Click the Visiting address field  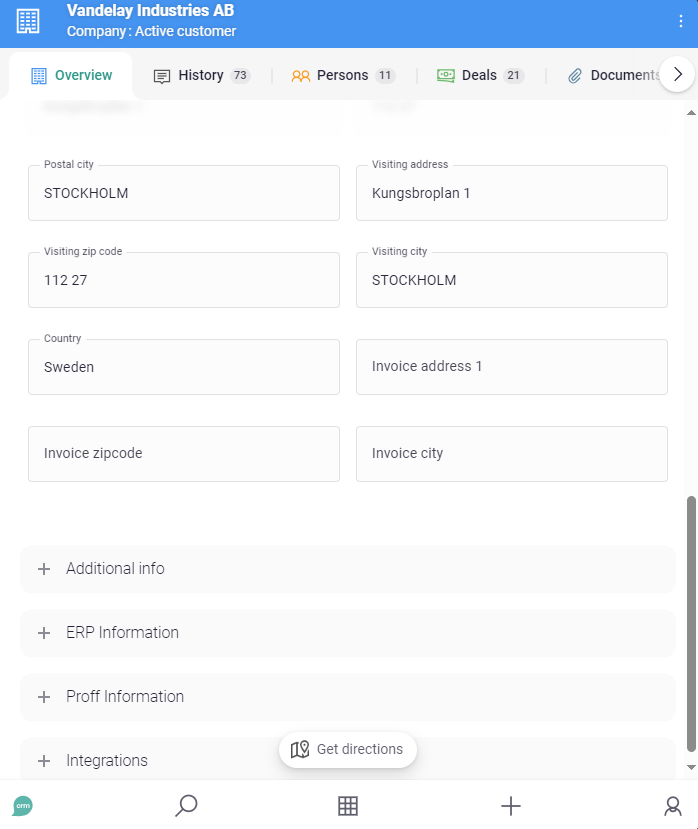(511, 193)
